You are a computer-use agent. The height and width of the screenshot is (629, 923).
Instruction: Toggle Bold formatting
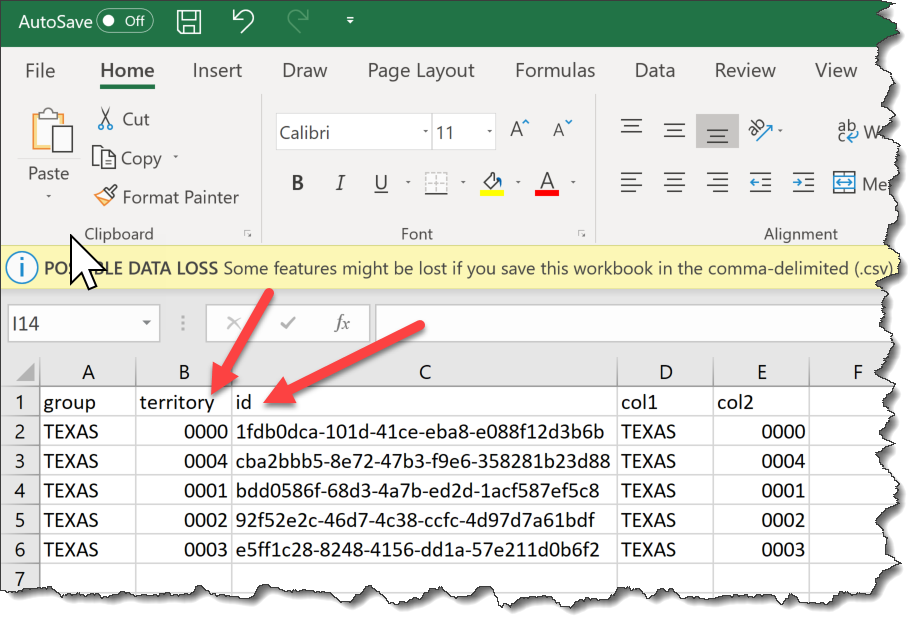click(x=297, y=184)
